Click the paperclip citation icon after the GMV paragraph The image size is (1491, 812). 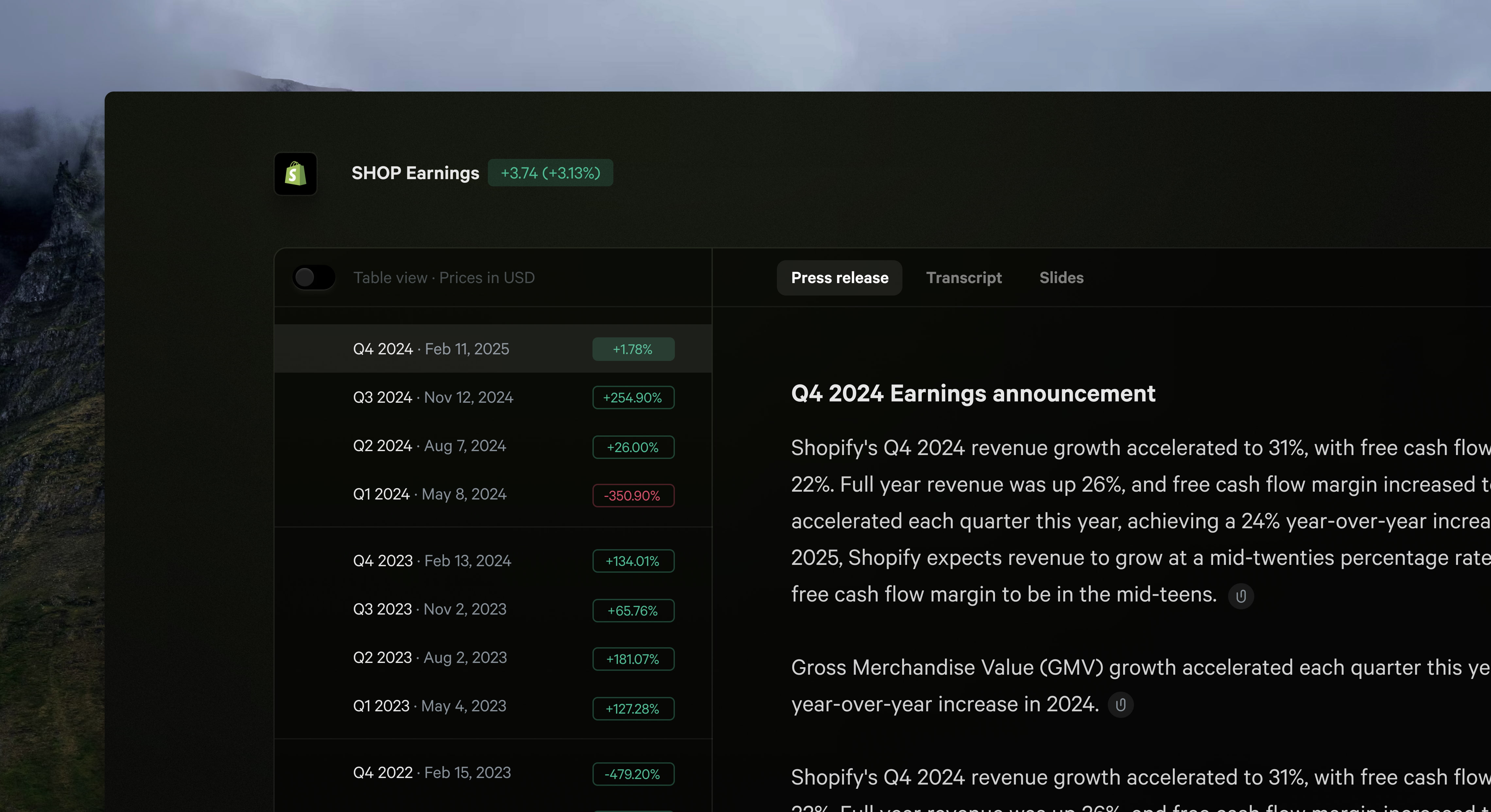point(1121,704)
